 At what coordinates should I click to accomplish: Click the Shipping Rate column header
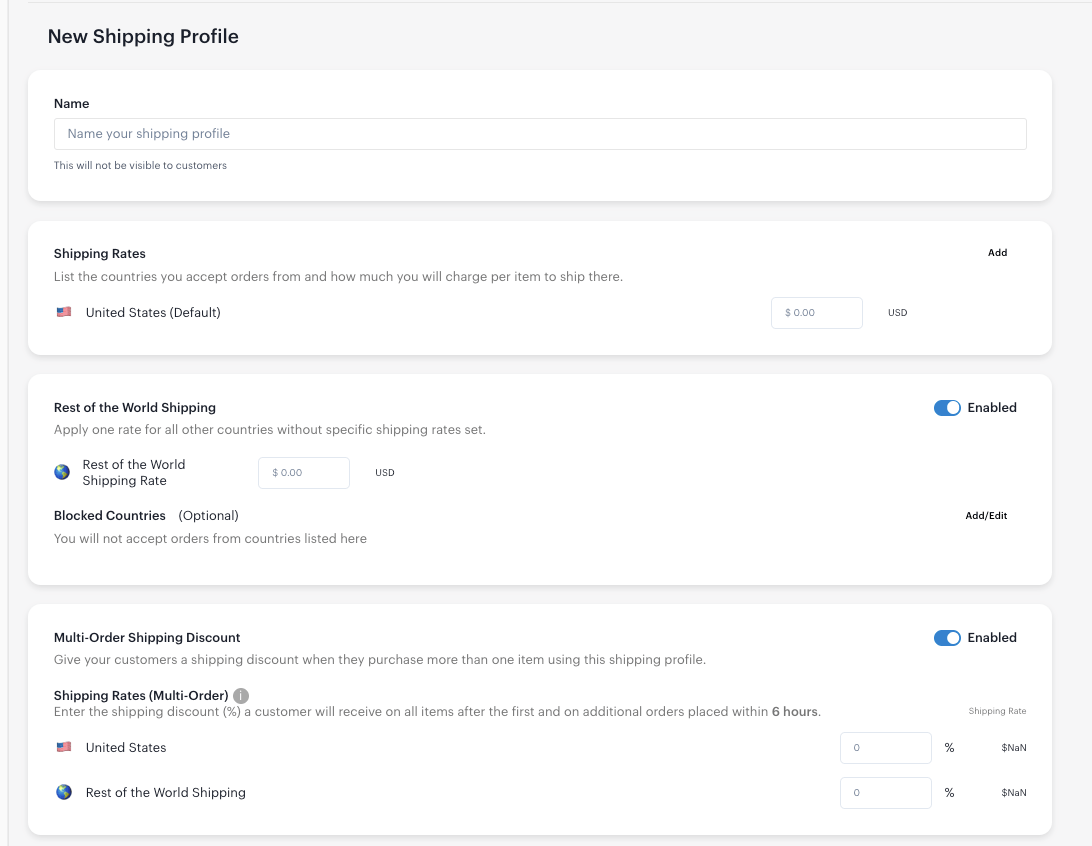pyautogui.click(x=997, y=710)
